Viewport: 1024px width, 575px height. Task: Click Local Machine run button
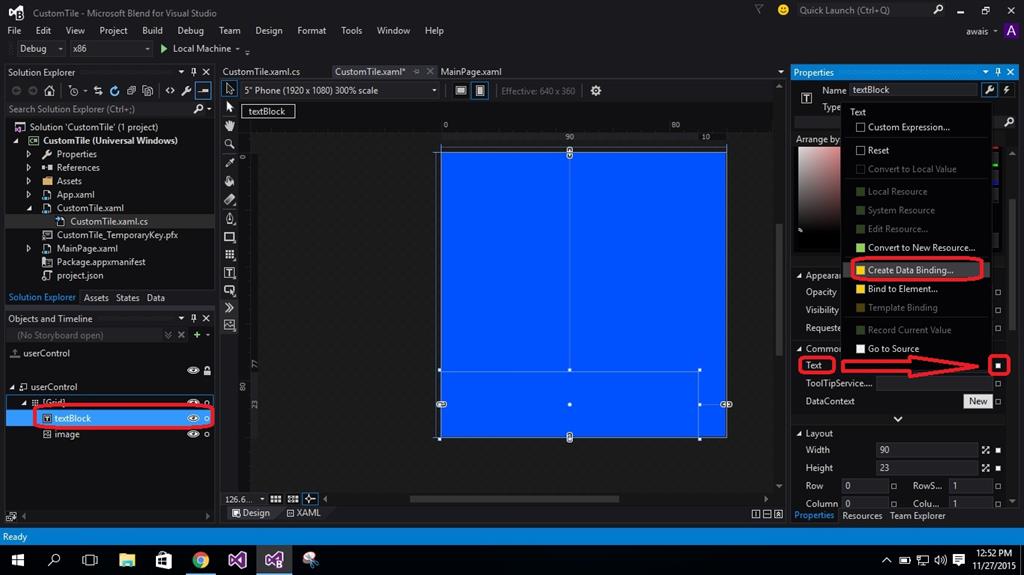tap(200, 49)
